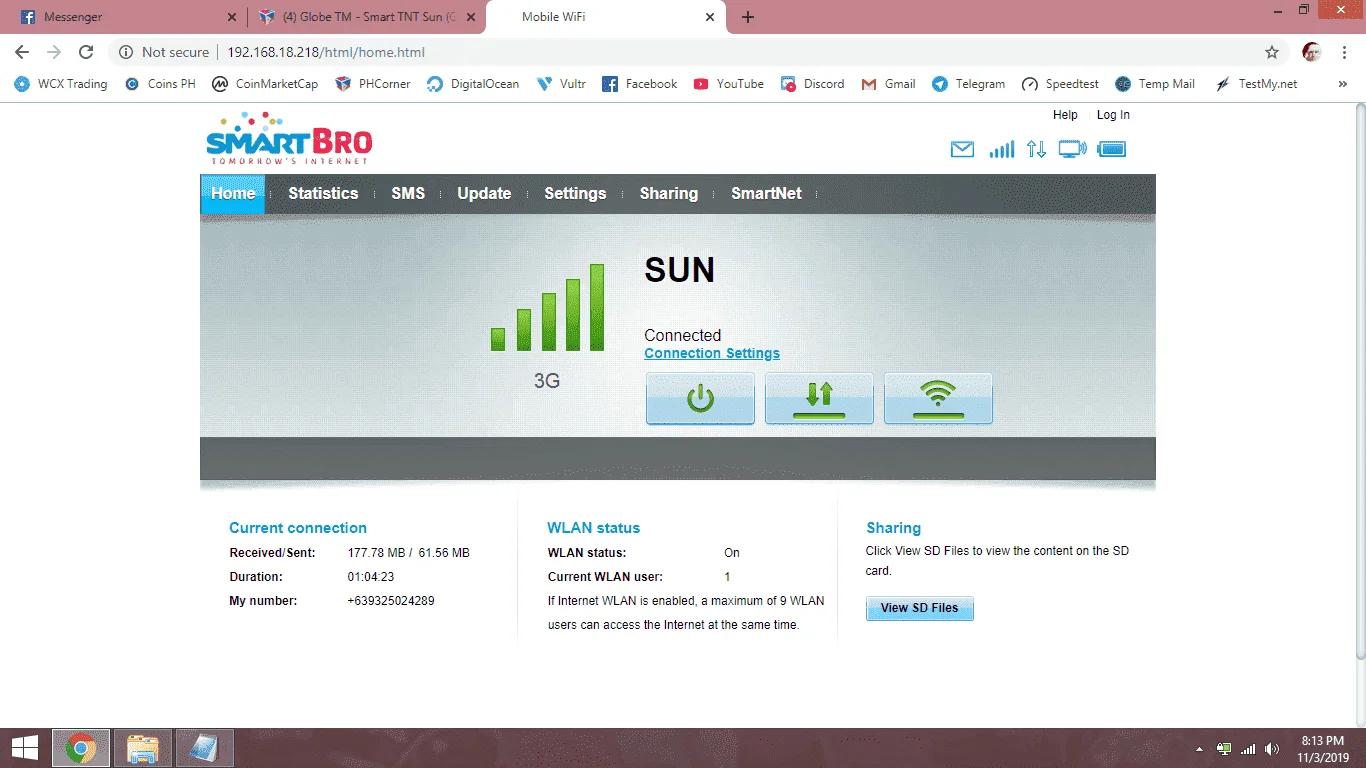This screenshot has width=1366, height=768.
Task: Show hidden system tray icons
Action: [1199, 749]
